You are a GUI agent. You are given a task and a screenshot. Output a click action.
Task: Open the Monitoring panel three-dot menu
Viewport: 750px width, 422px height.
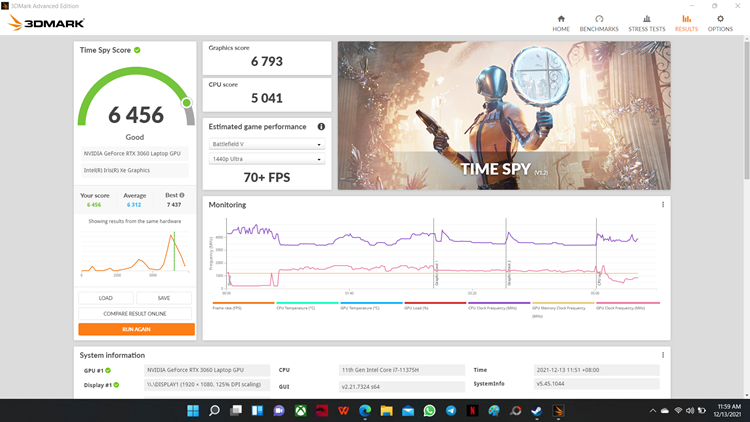pos(663,205)
